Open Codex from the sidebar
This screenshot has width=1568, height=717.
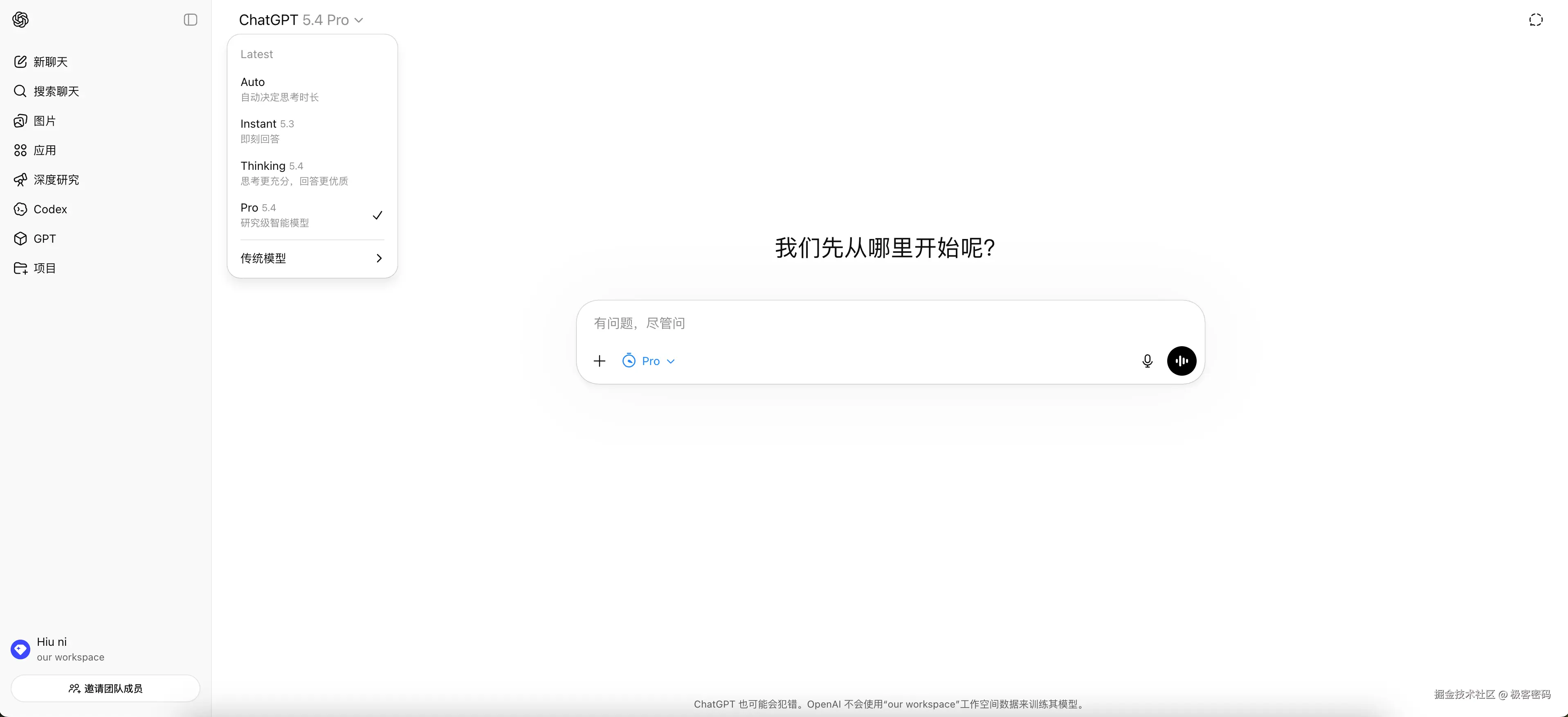click(x=50, y=209)
